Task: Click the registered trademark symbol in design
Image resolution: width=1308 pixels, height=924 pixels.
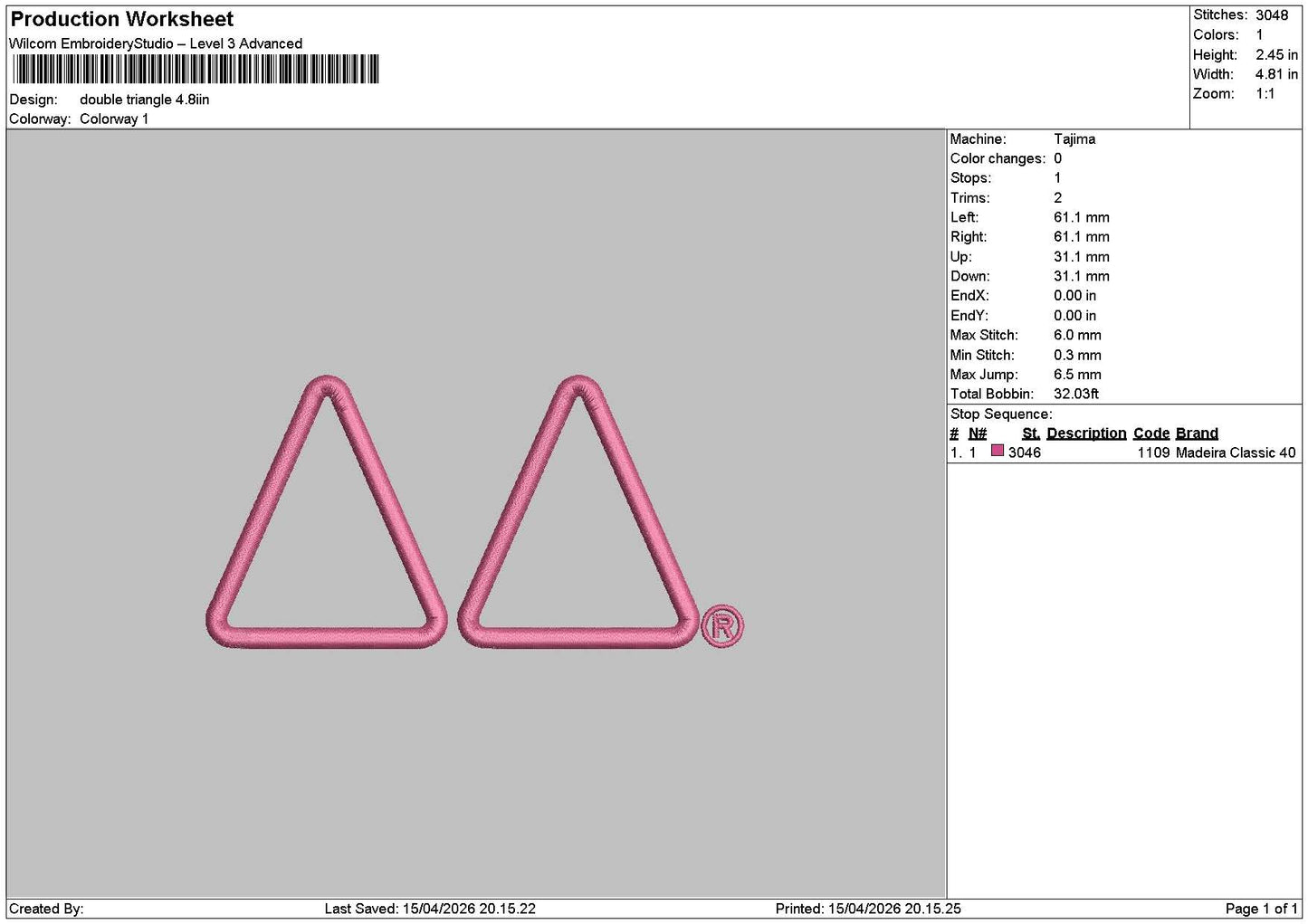Action: click(x=722, y=626)
